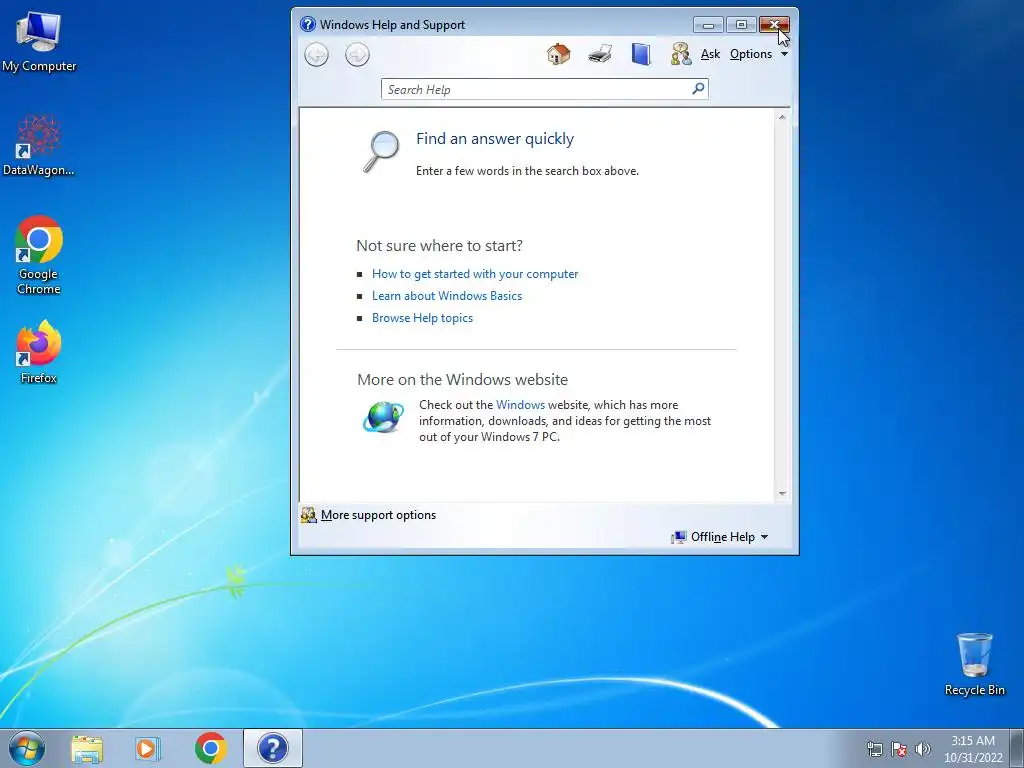
Task: Click the Find an answer quickly heading
Action: [495, 139]
